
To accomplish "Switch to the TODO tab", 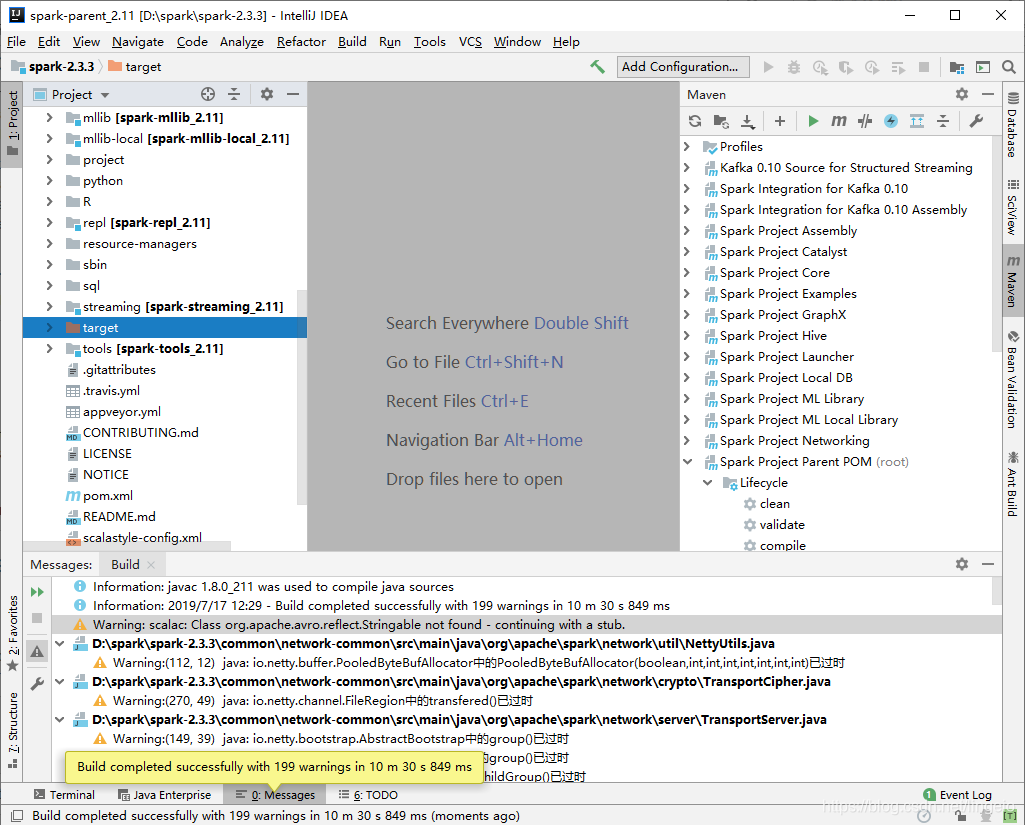I will 368,795.
